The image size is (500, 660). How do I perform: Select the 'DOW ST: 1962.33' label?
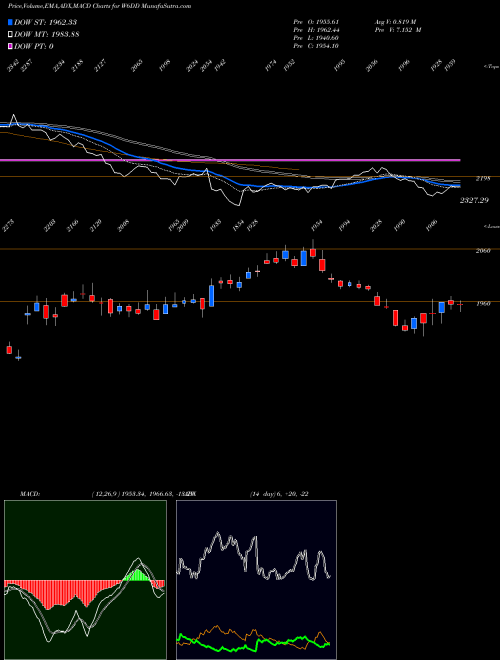[45, 22]
